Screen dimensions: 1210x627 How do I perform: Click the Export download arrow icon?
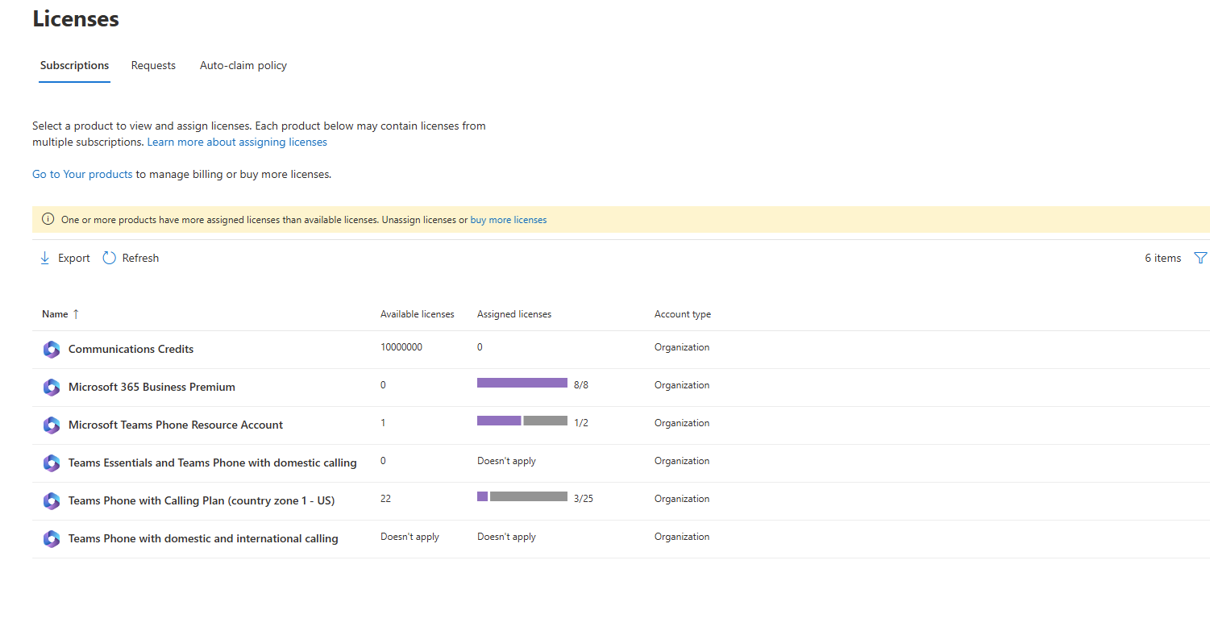pyautogui.click(x=45, y=258)
